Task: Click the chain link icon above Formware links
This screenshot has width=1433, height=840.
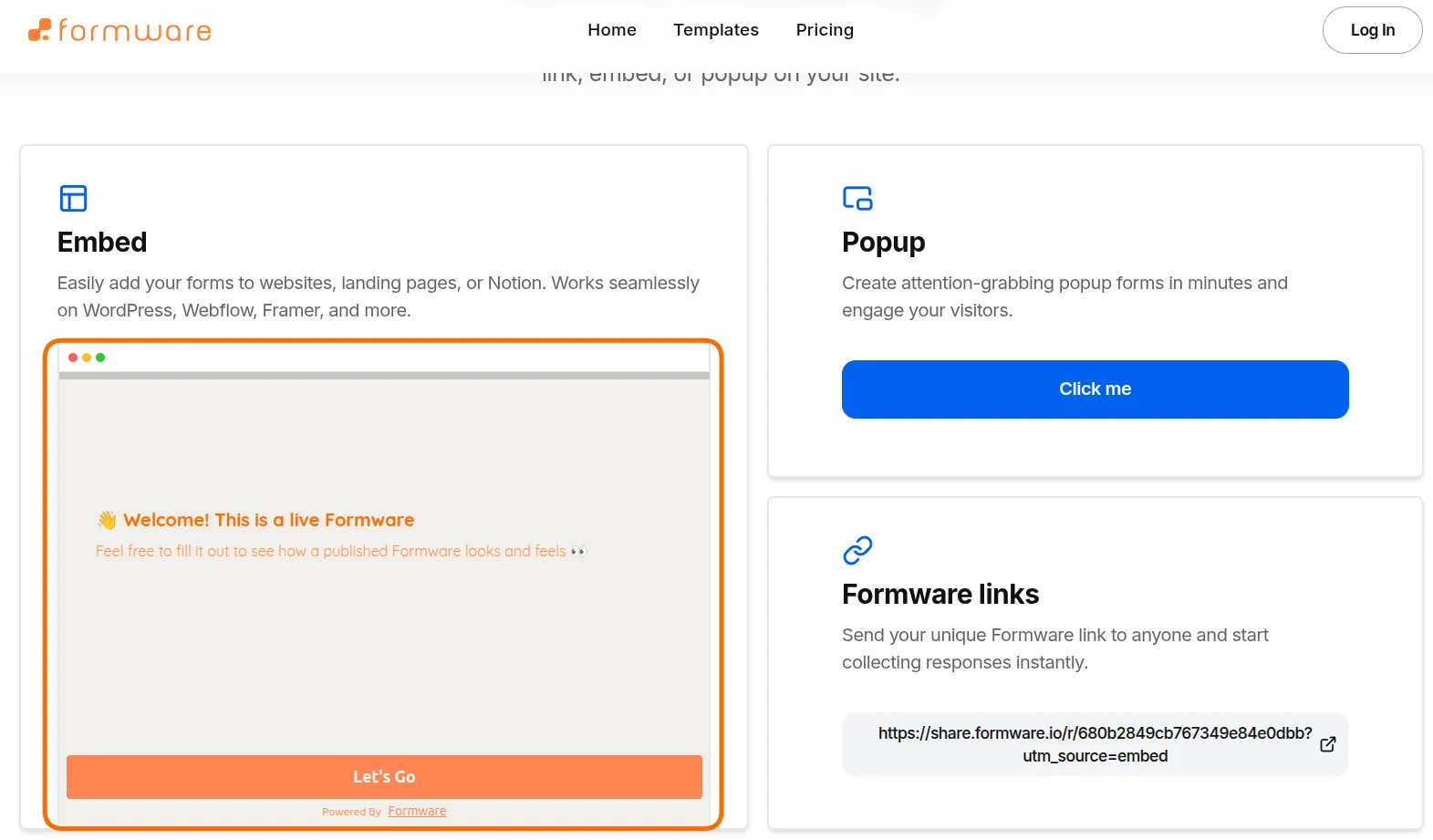Action: (857, 550)
